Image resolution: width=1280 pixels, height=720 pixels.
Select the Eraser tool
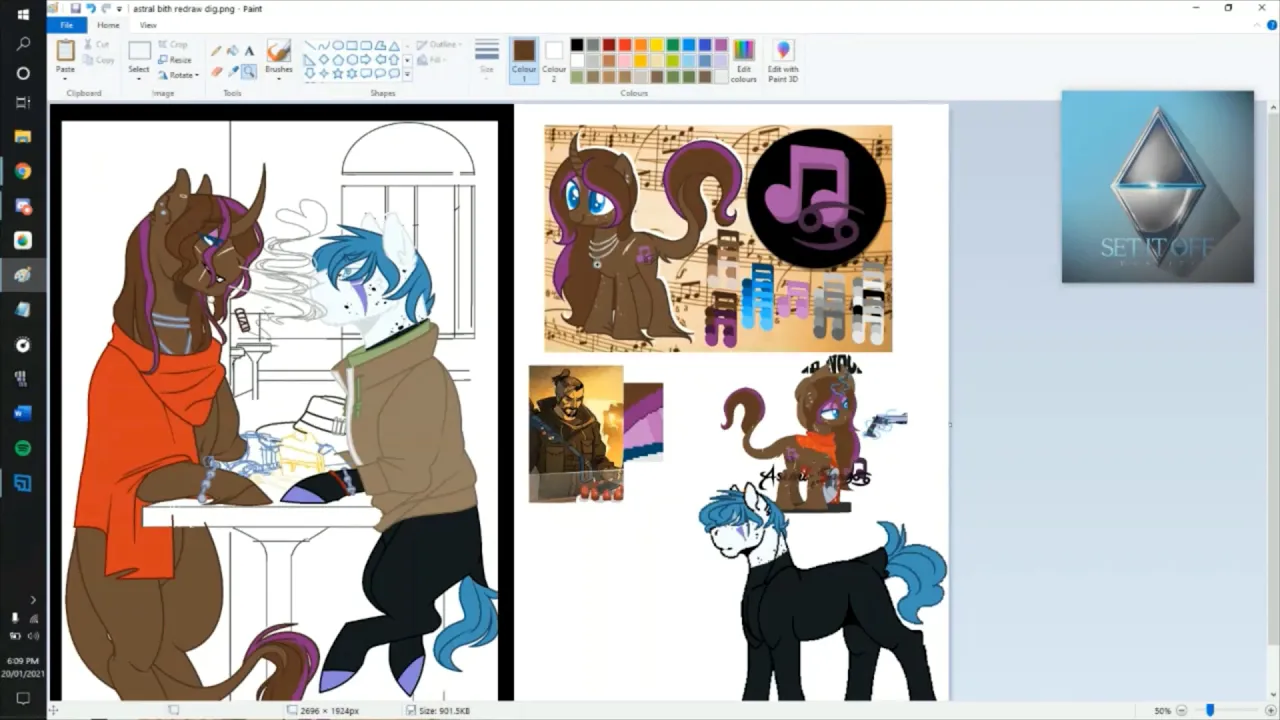coord(217,71)
